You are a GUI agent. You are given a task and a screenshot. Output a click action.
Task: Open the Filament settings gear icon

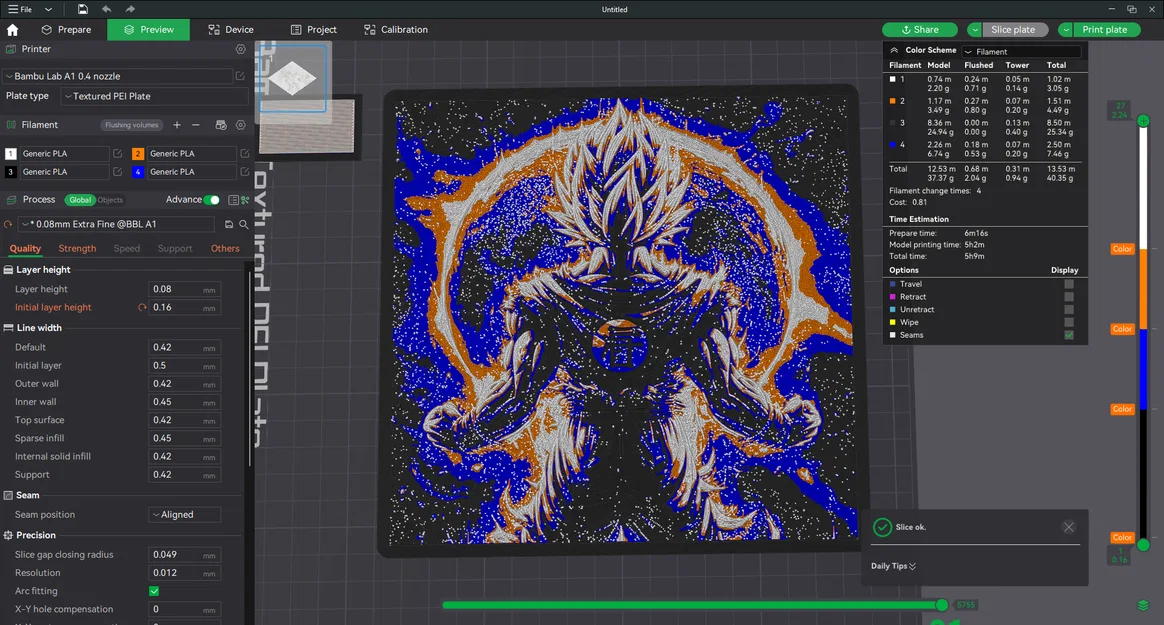pyautogui.click(x=241, y=125)
